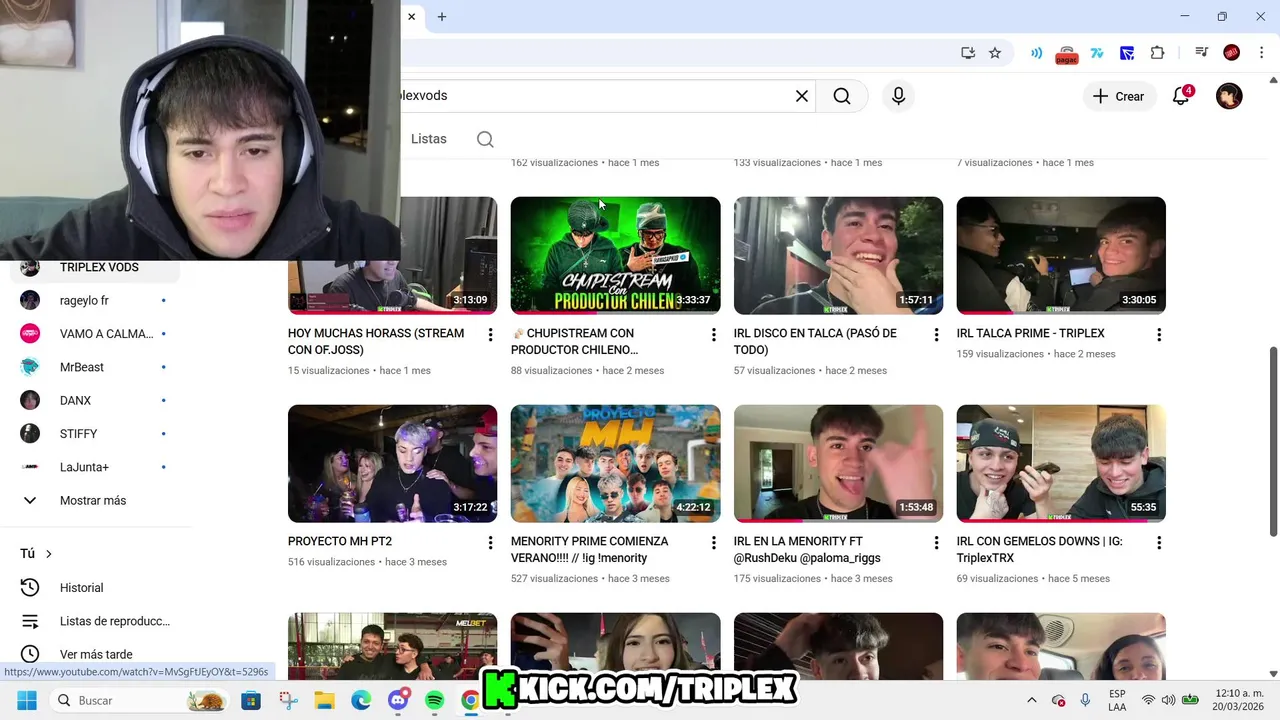Viewport: 1280px width, 720px height.
Task: Open the volume control in system tray
Action: click(x=1168, y=700)
